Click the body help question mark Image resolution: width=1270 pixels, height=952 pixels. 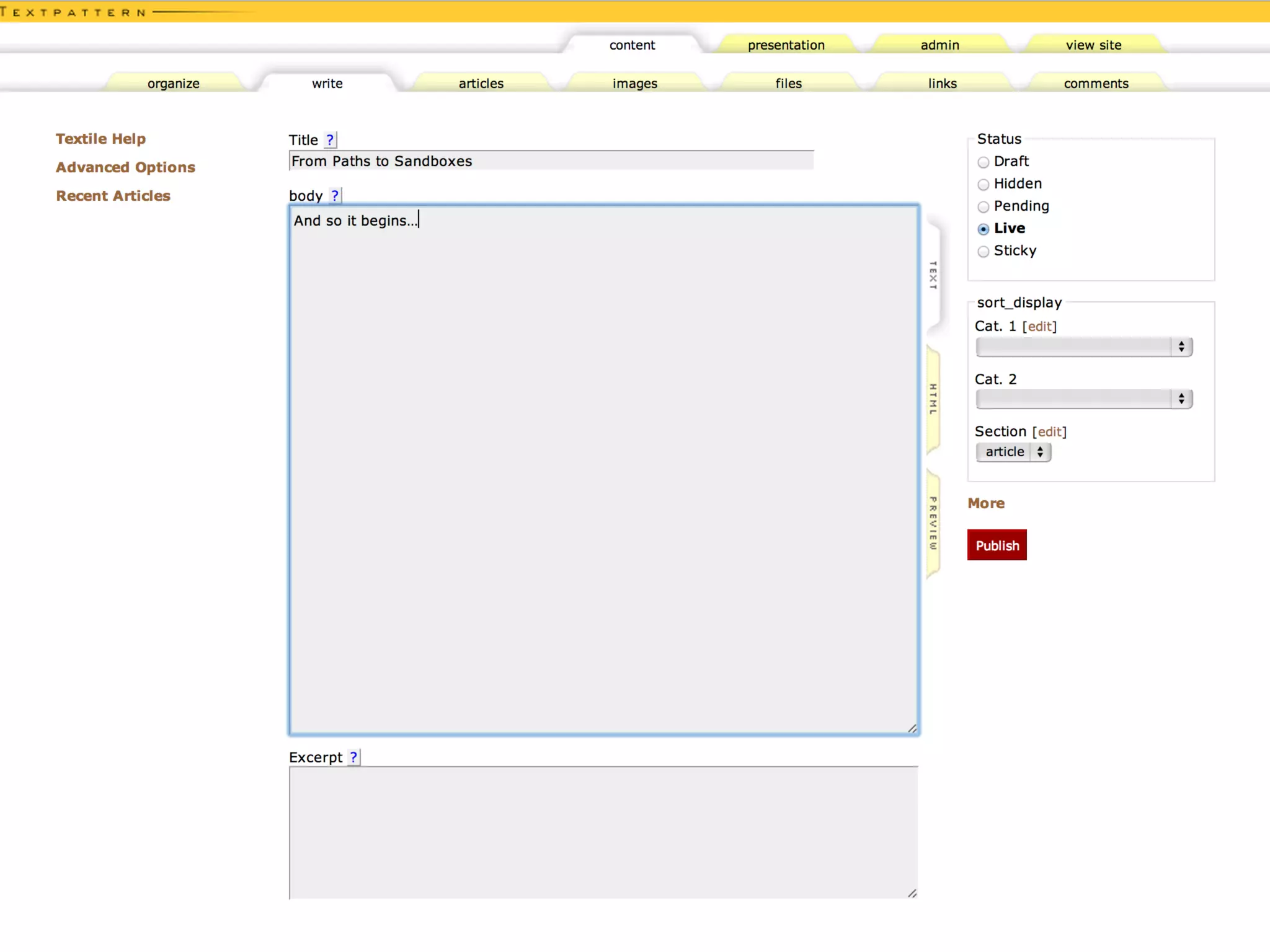(335, 196)
